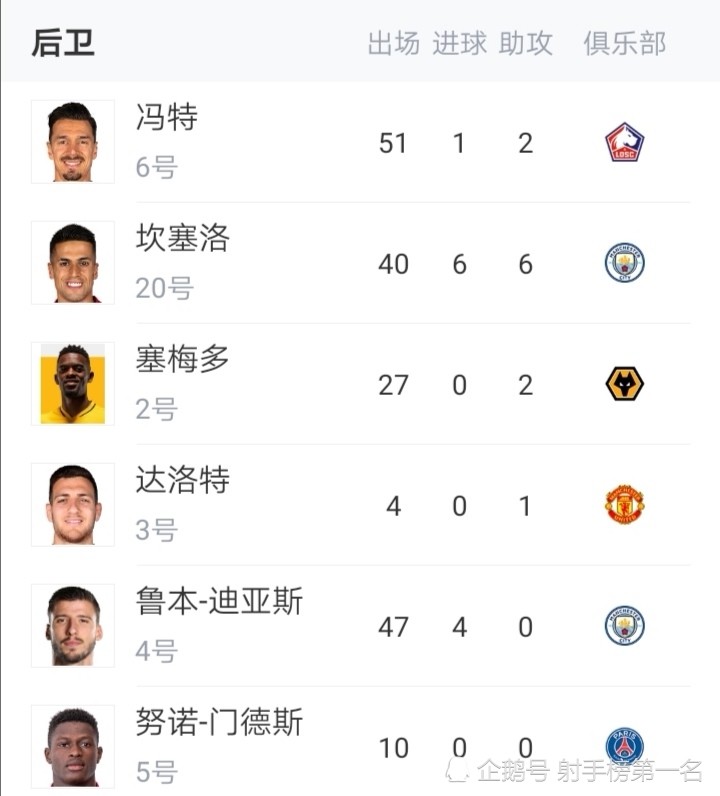The image size is (720, 796).
Task: Click player name 达洛特
Action: 183,480
